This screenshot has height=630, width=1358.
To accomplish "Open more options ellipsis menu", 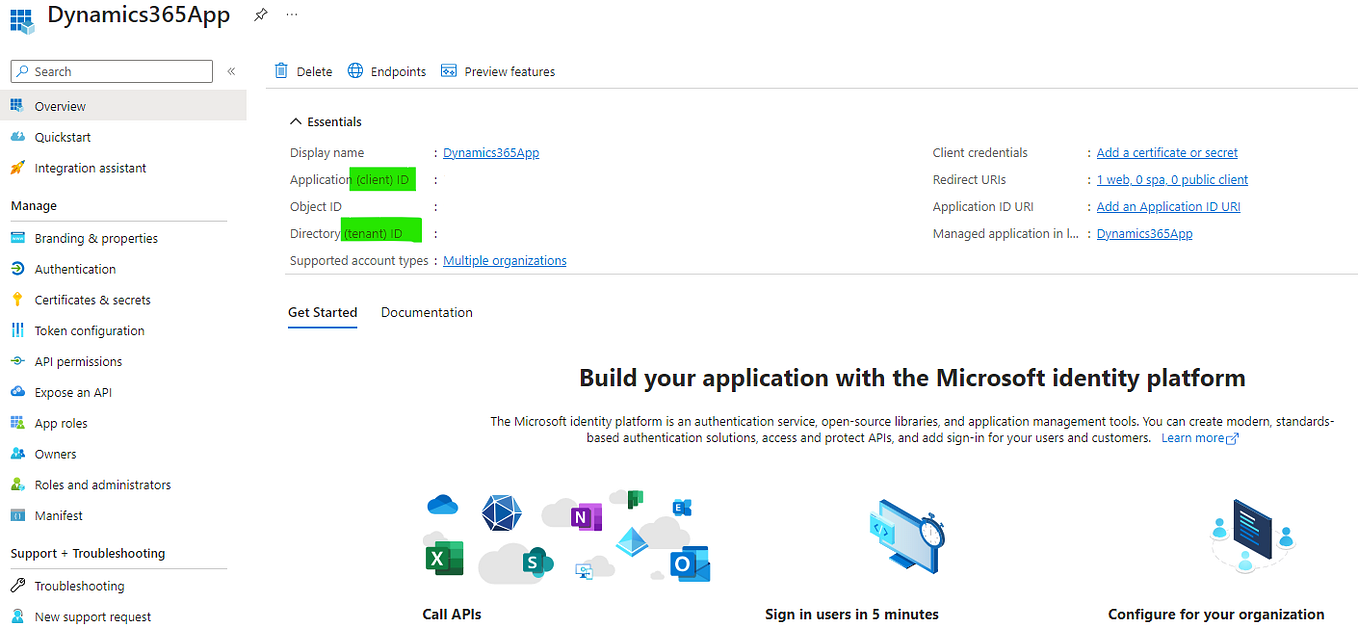I will (291, 15).
